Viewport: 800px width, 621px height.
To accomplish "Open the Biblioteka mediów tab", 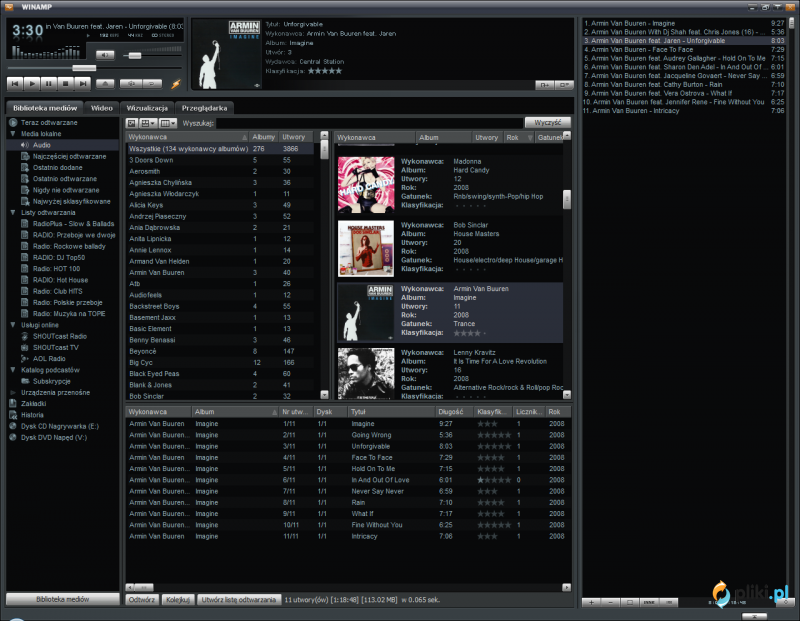I will (45, 108).
